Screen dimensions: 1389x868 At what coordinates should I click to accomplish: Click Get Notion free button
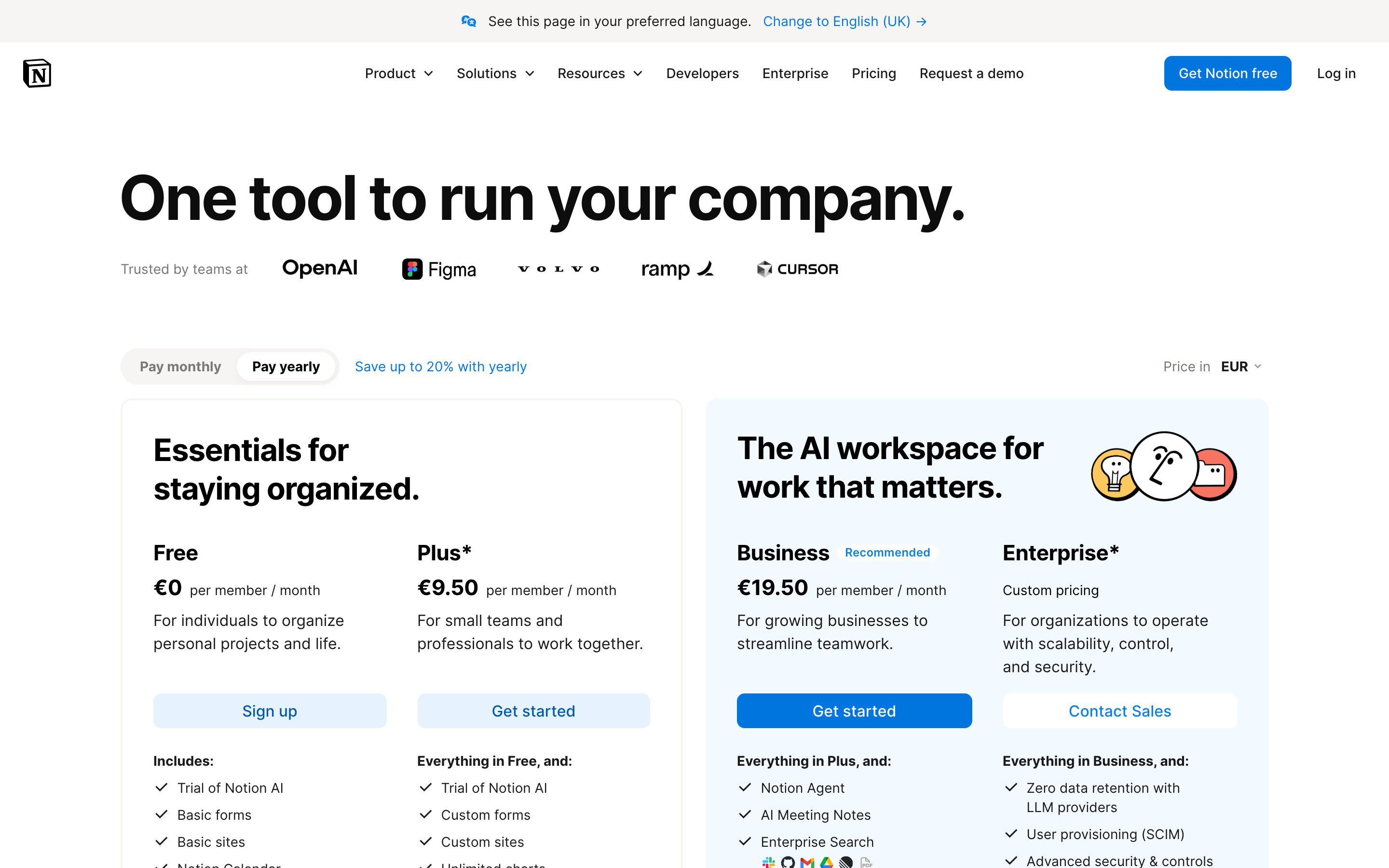1228,73
